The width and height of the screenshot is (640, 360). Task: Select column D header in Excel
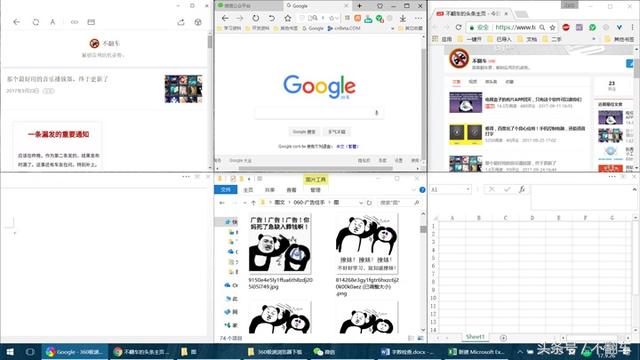click(532, 218)
